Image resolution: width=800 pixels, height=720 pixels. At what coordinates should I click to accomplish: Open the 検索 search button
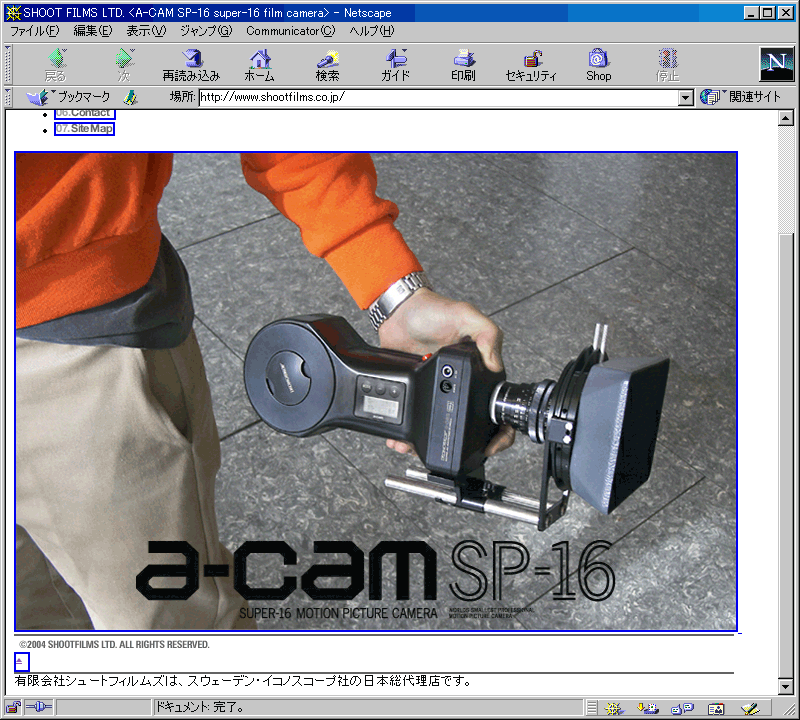click(x=327, y=65)
